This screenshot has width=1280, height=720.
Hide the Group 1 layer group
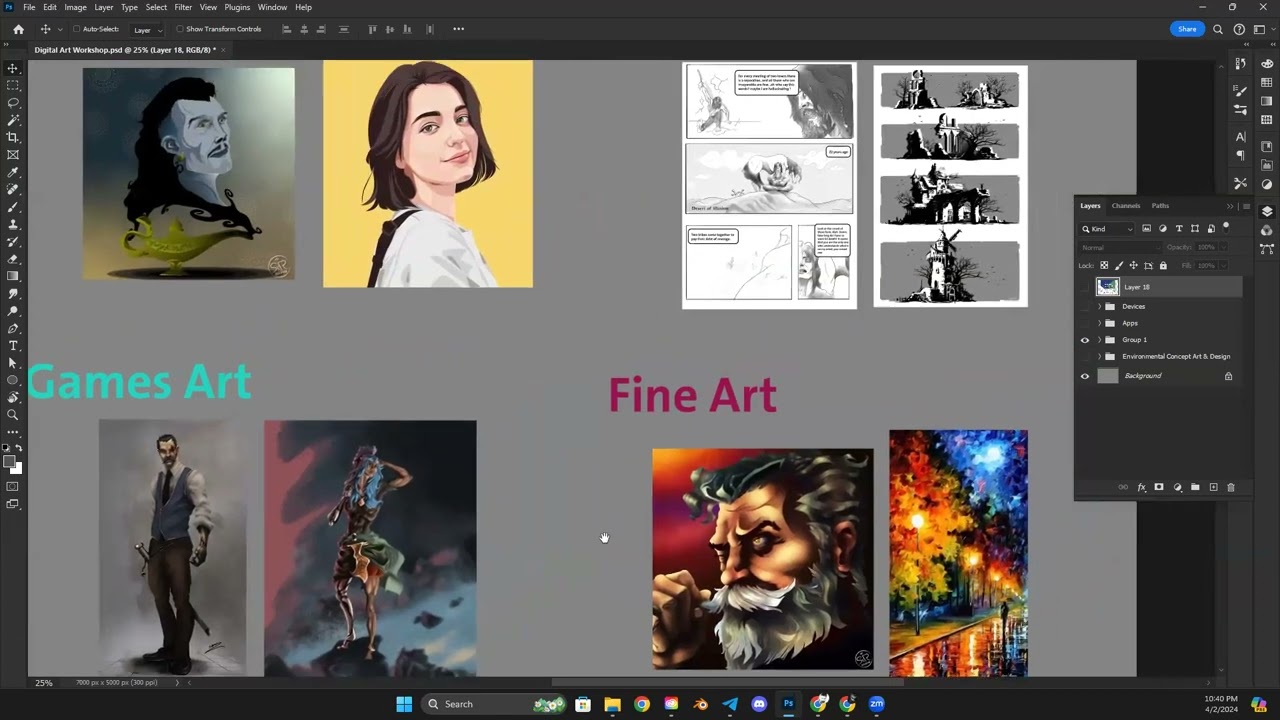pos(1085,340)
